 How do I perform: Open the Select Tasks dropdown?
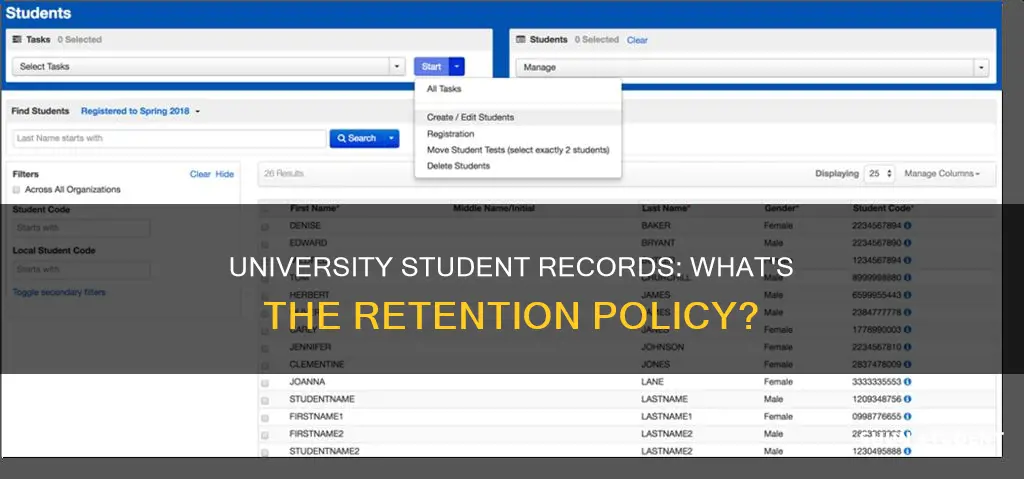coord(208,67)
